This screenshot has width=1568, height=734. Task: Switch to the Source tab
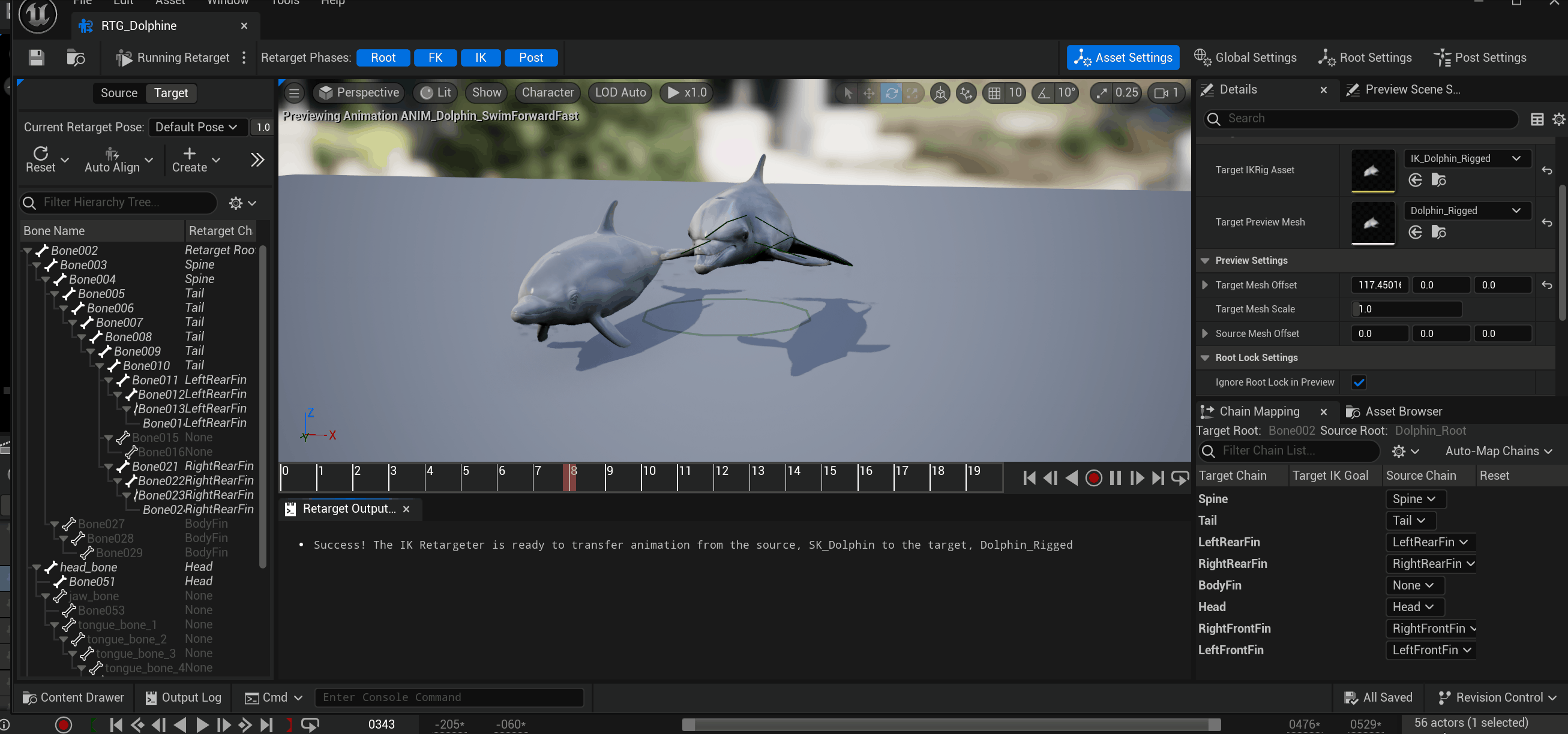point(119,93)
